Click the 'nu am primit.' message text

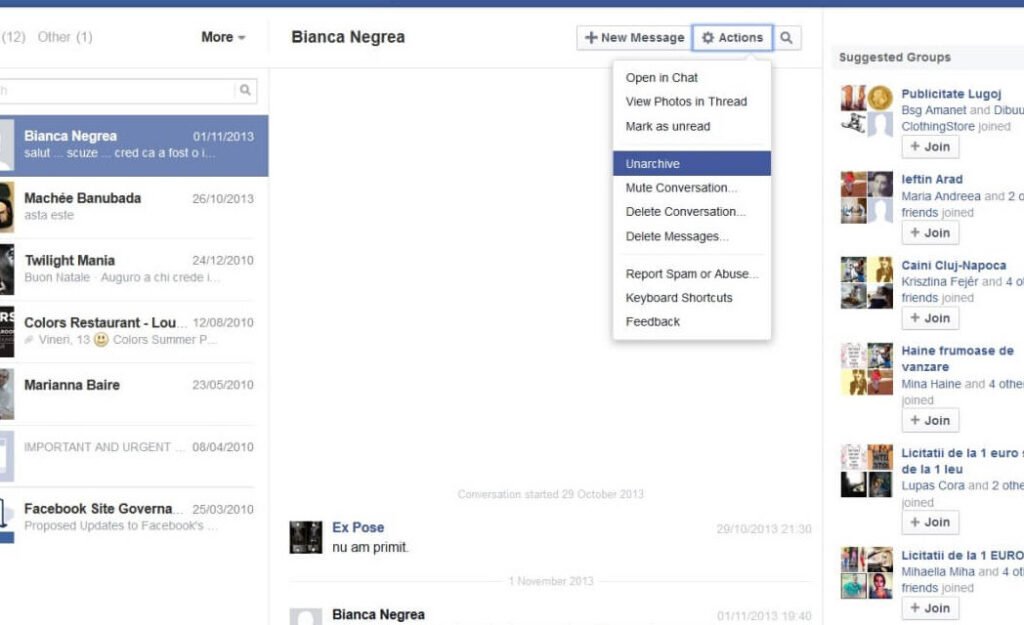(x=370, y=547)
